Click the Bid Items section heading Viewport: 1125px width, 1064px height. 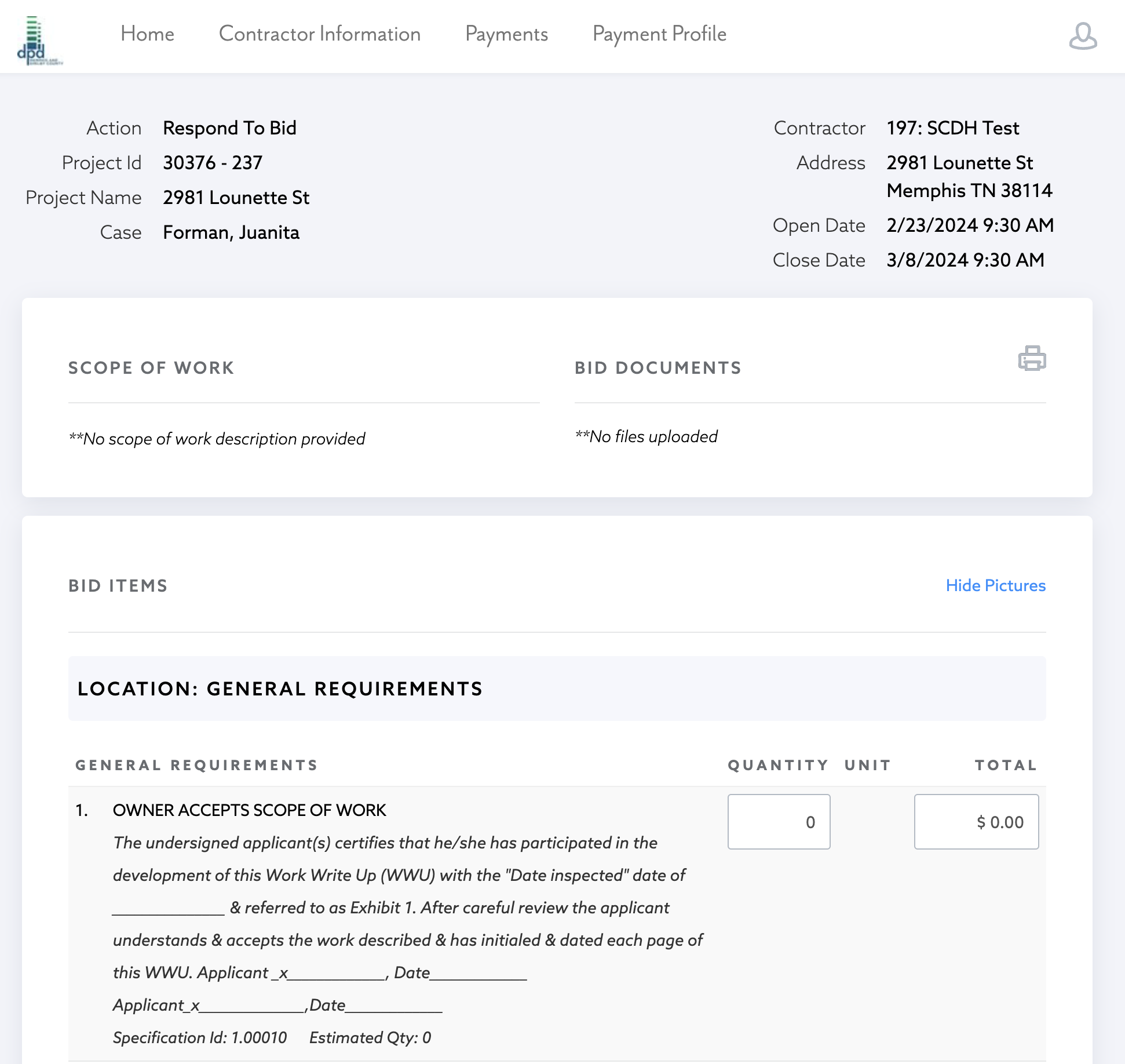point(118,586)
